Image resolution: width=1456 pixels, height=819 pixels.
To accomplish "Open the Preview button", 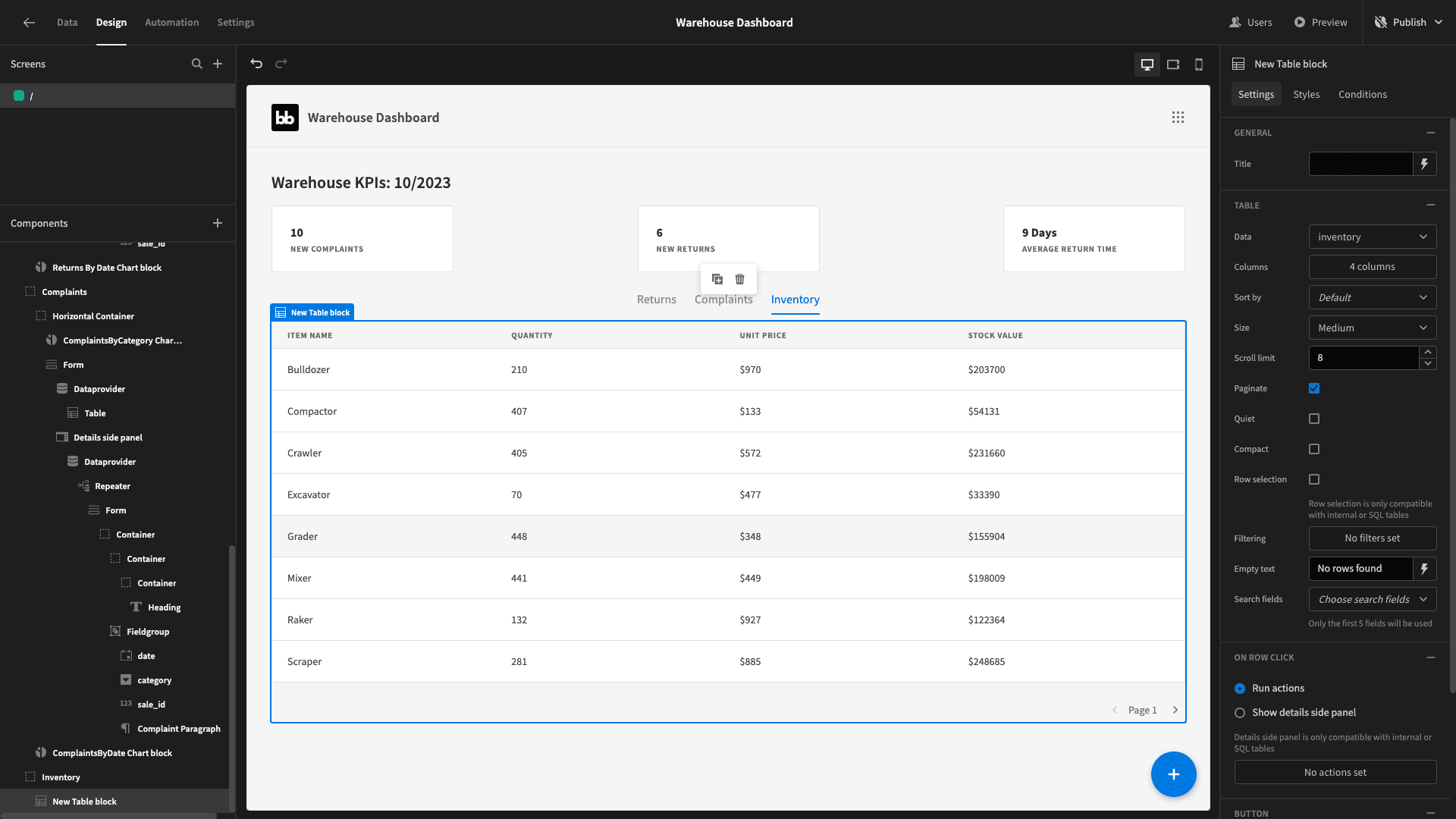I will pyautogui.click(x=1320, y=23).
